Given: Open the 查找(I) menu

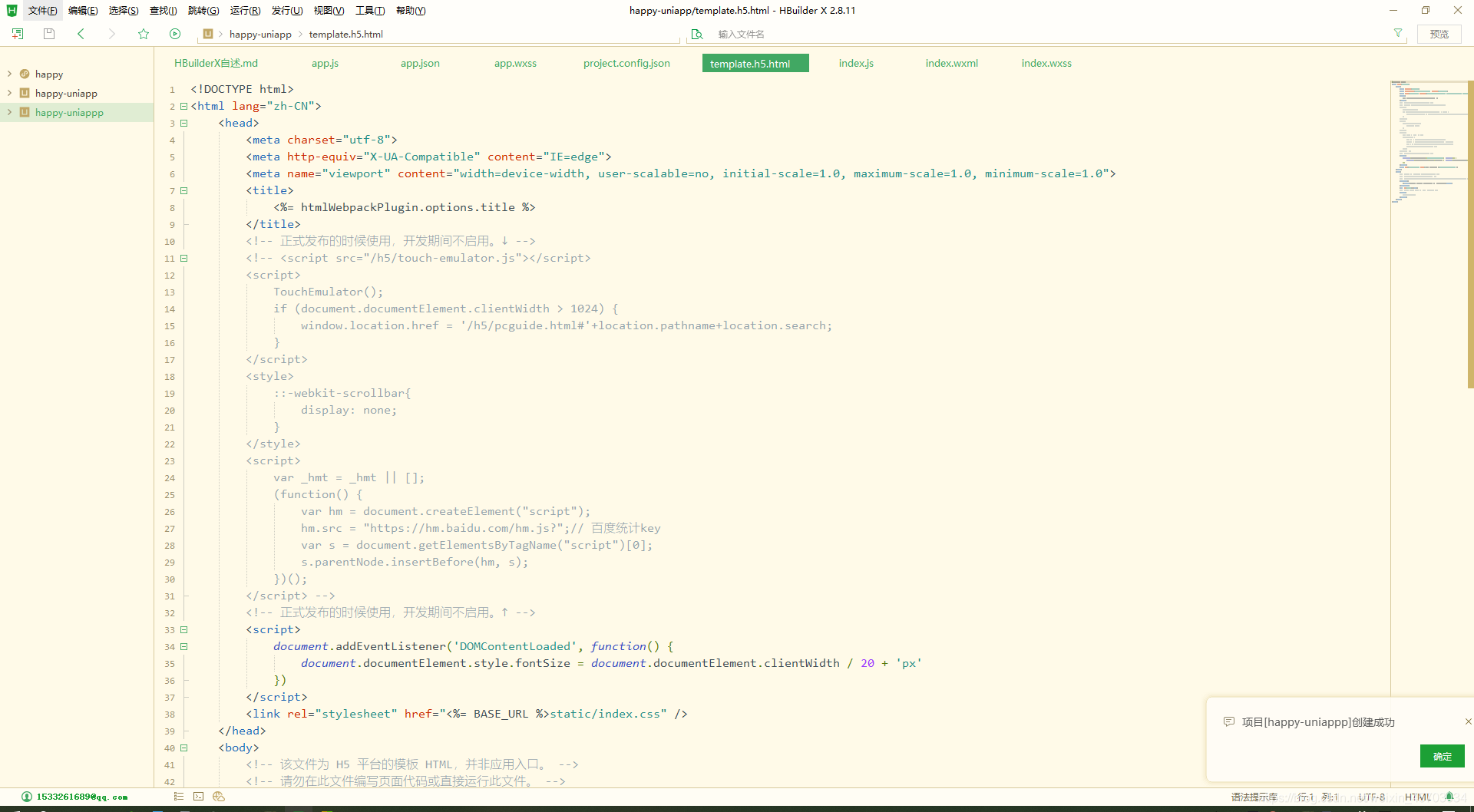Looking at the screenshot, I should pos(163,10).
